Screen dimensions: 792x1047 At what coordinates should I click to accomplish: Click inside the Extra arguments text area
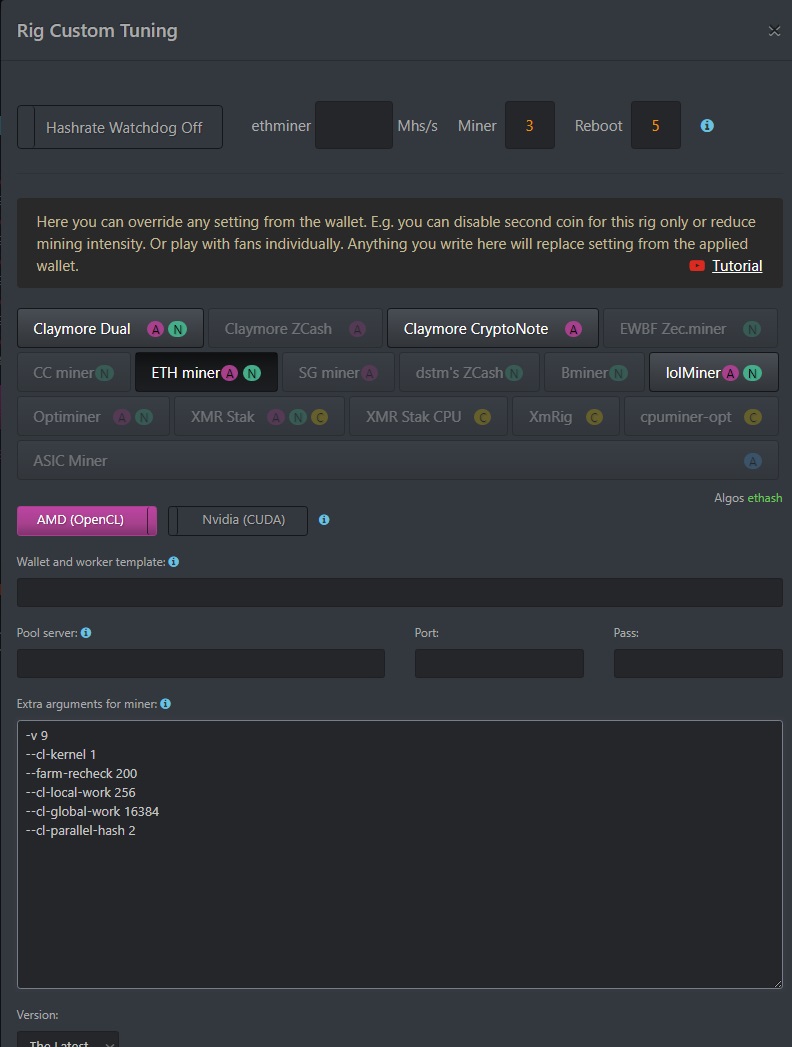point(399,854)
